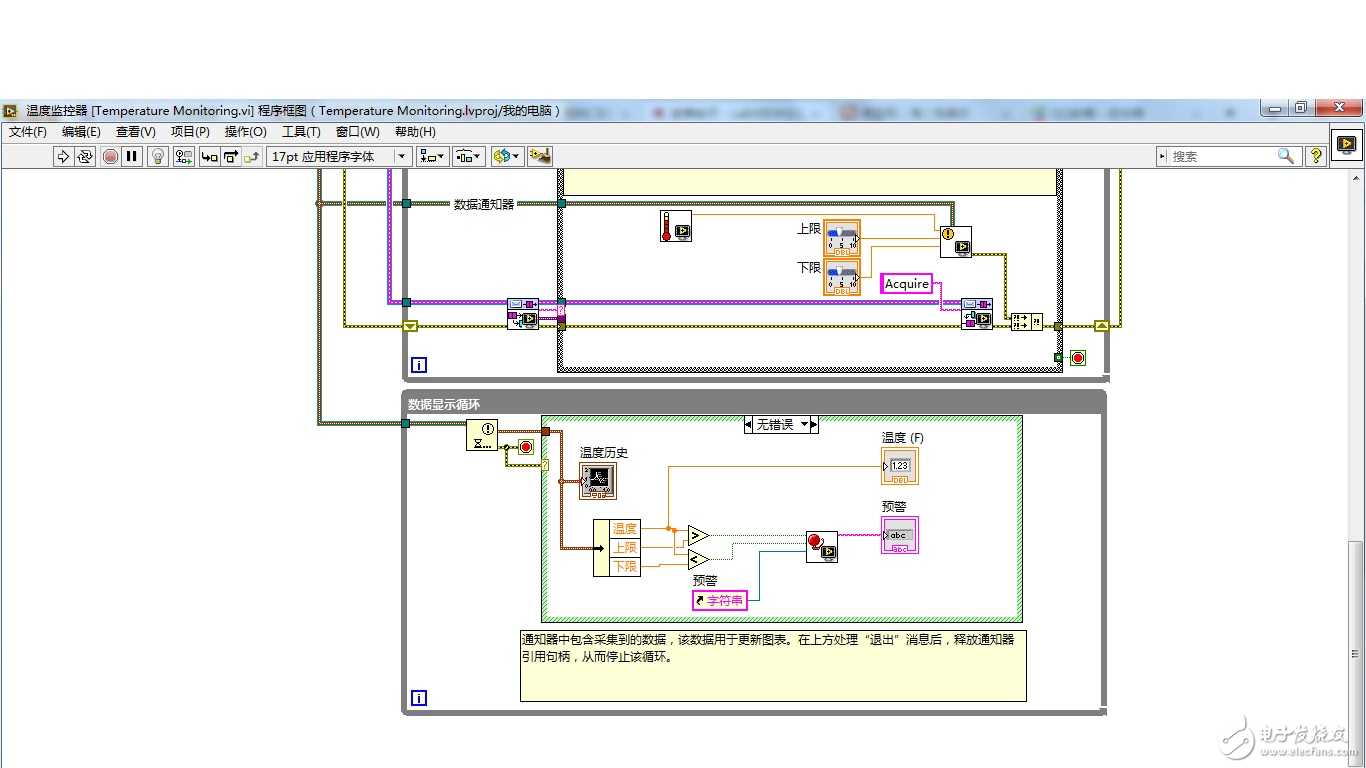The image size is (1366, 768).
Task: Open the 项目(P) menu
Action: [x=190, y=131]
